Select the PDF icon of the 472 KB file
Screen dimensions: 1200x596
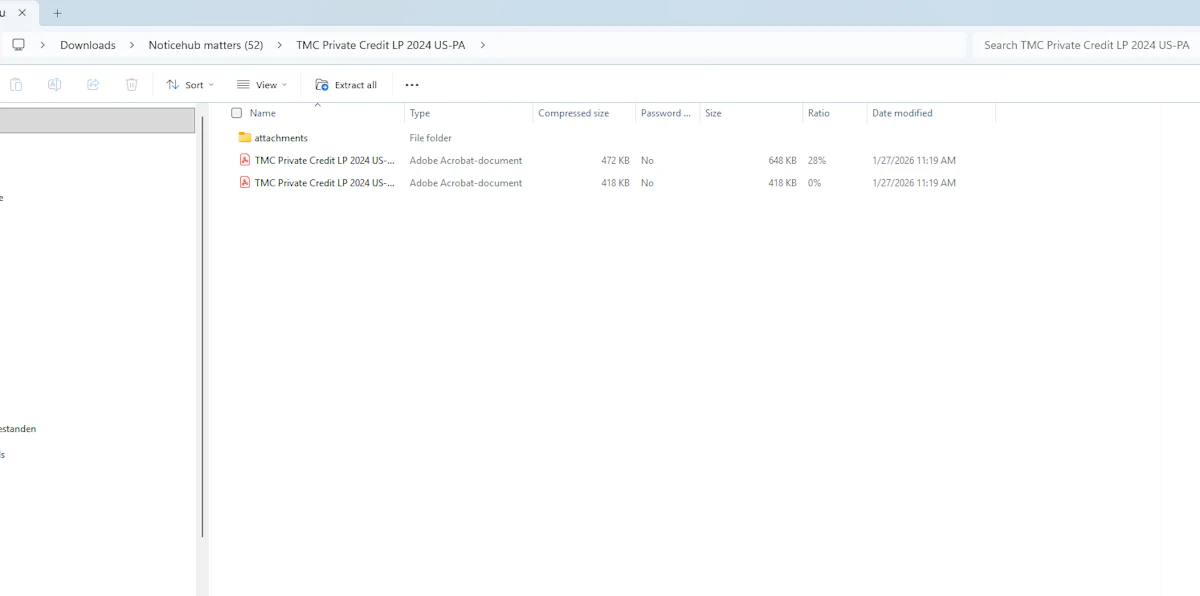click(244, 160)
